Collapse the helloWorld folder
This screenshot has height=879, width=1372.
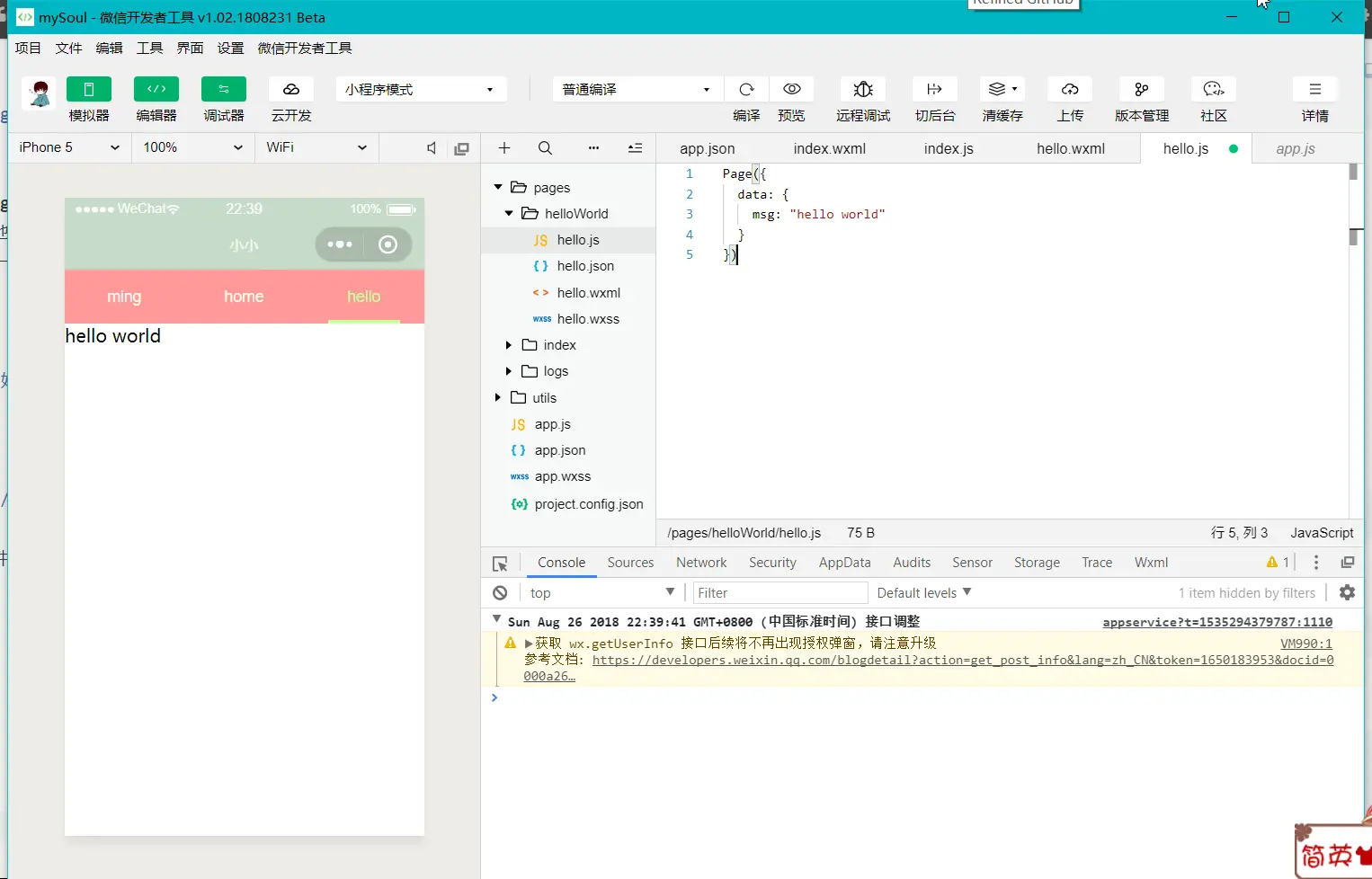[x=509, y=213]
